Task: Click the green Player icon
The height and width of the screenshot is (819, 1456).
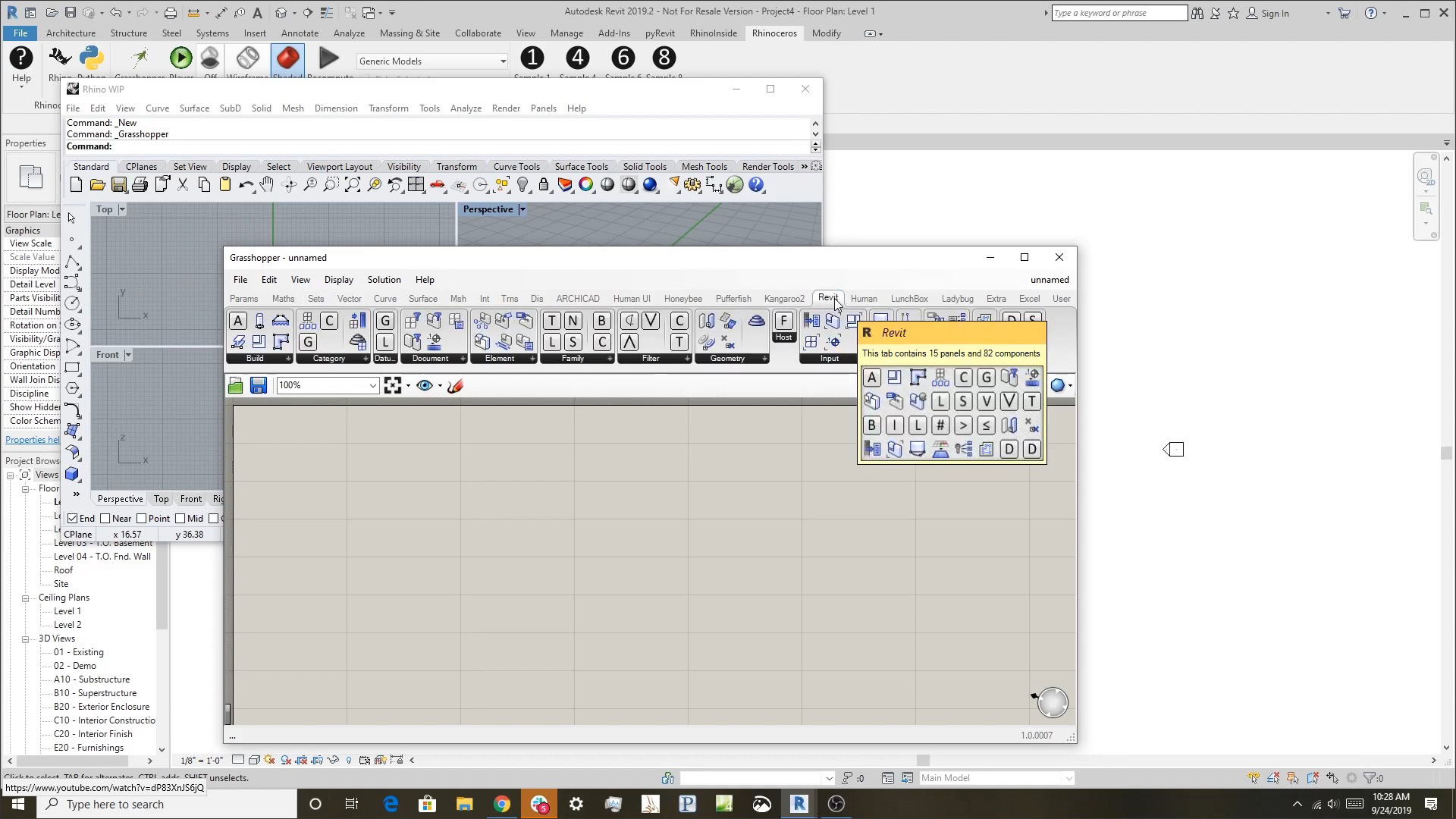Action: point(180,59)
